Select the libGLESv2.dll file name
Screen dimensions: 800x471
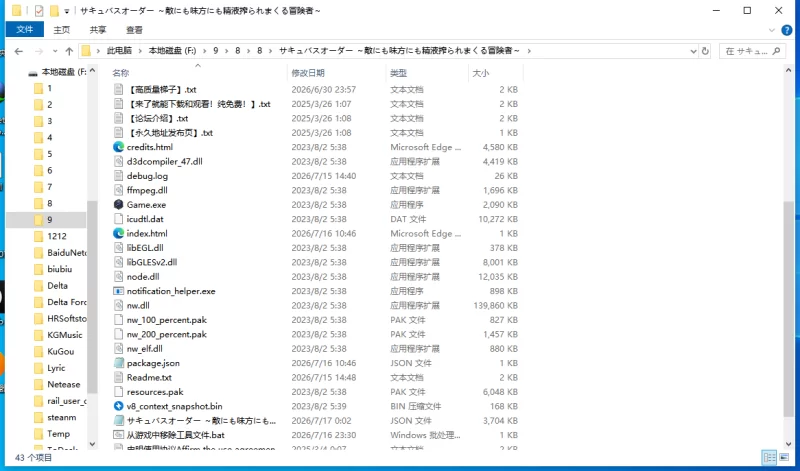pos(152,262)
